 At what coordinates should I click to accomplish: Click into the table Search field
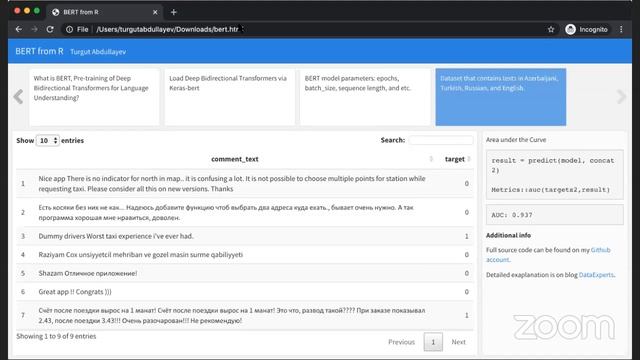click(x=441, y=140)
